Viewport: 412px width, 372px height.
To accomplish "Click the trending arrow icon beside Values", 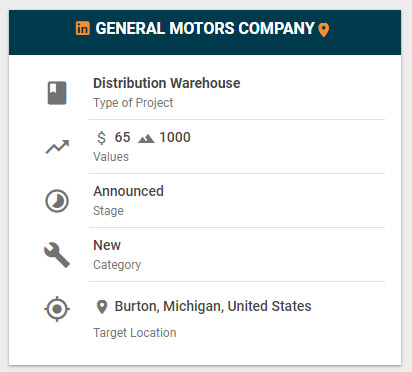I will tap(57, 147).
